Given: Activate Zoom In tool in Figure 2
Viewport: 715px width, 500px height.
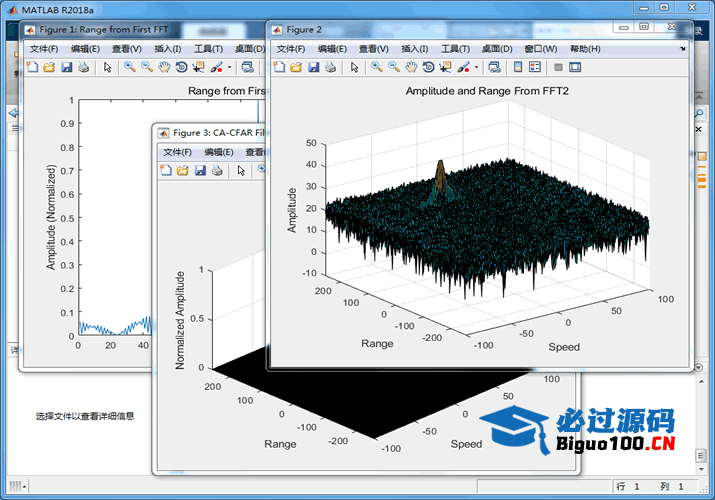Looking at the screenshot, I should tap(376, 67).
